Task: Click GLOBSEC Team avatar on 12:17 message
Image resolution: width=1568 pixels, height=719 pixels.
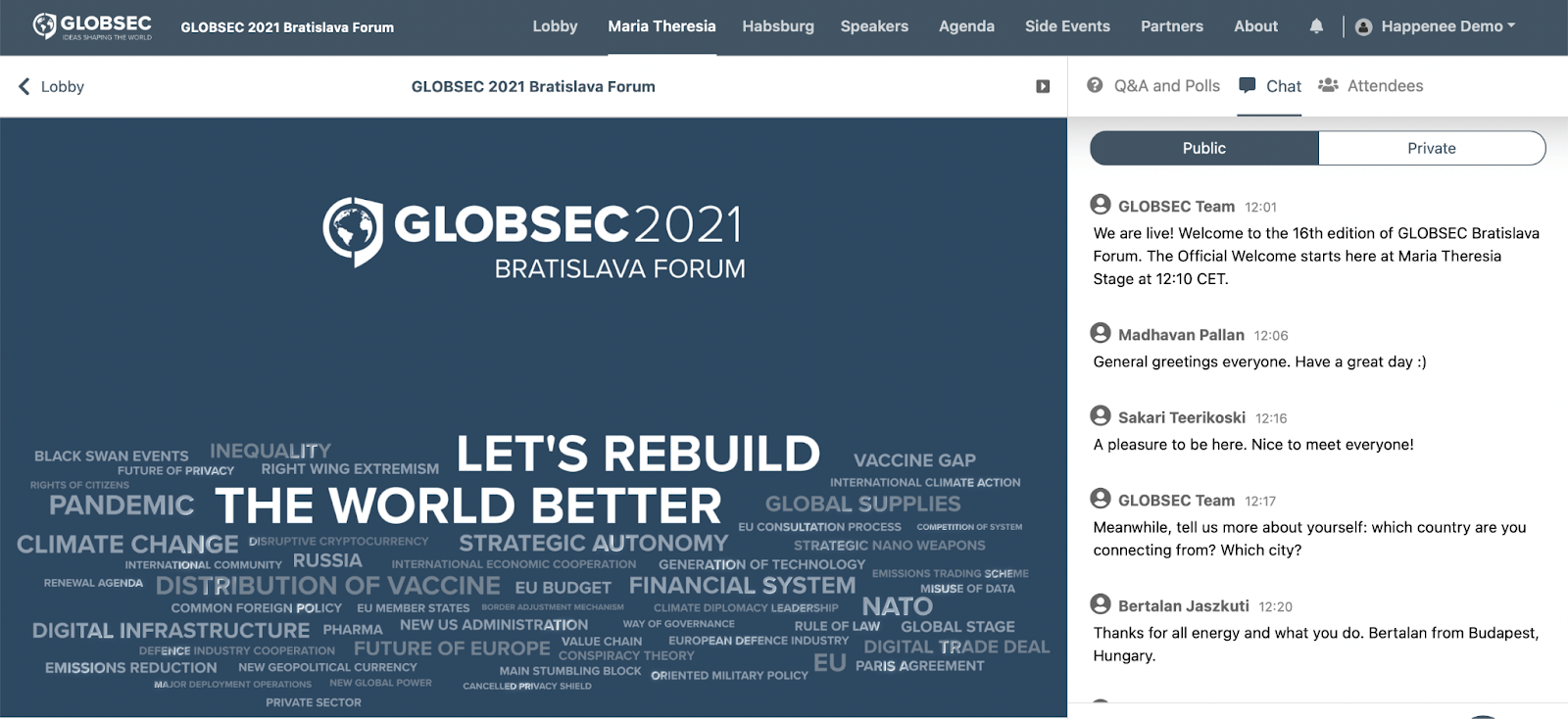Action: pyautogui.click(x=1101, y=499)
